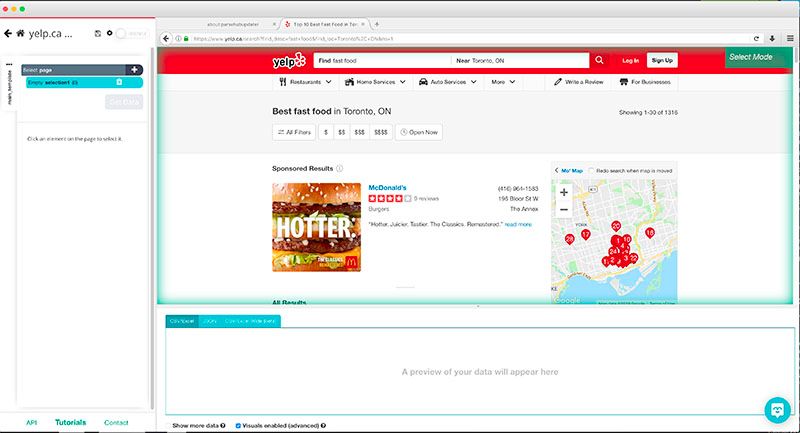800x433 pixels.
Task: Click Write a Review link
Action: (579, 82)
